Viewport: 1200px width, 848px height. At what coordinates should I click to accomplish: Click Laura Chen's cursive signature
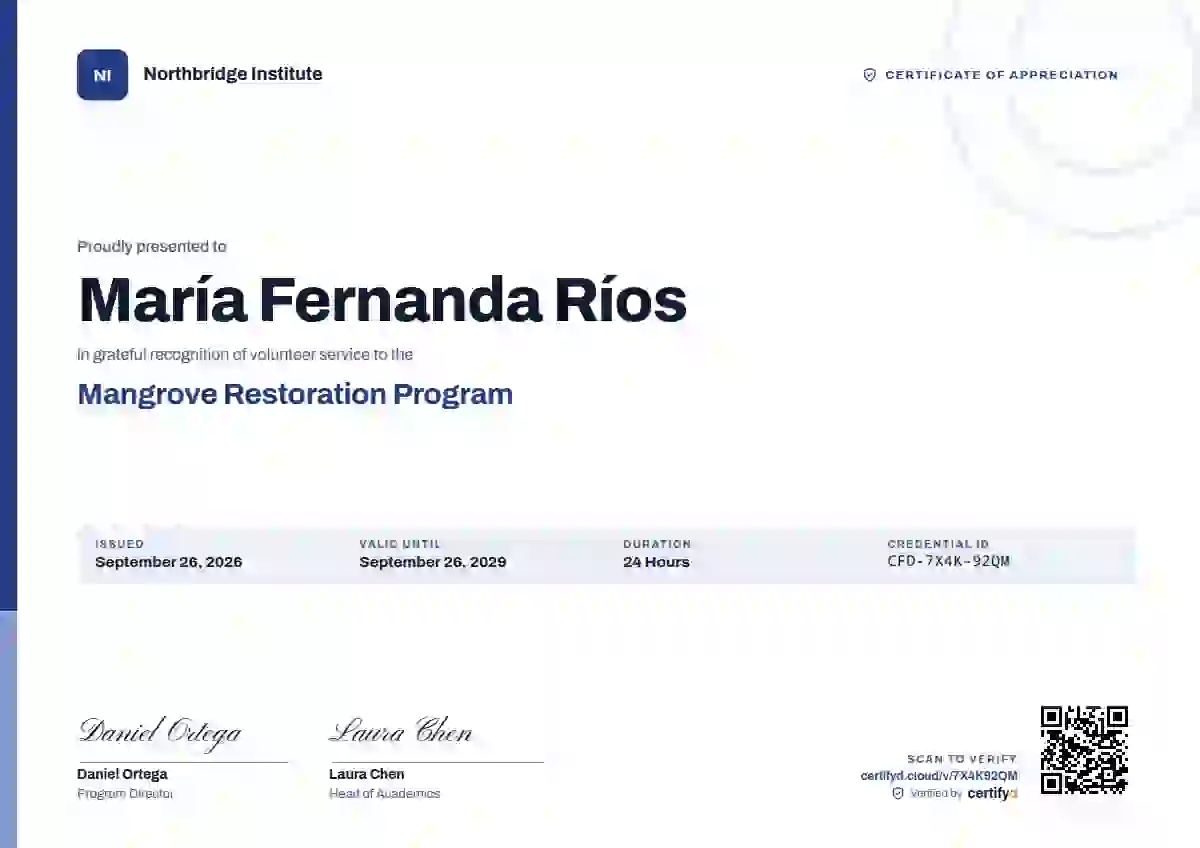point(401,731)
